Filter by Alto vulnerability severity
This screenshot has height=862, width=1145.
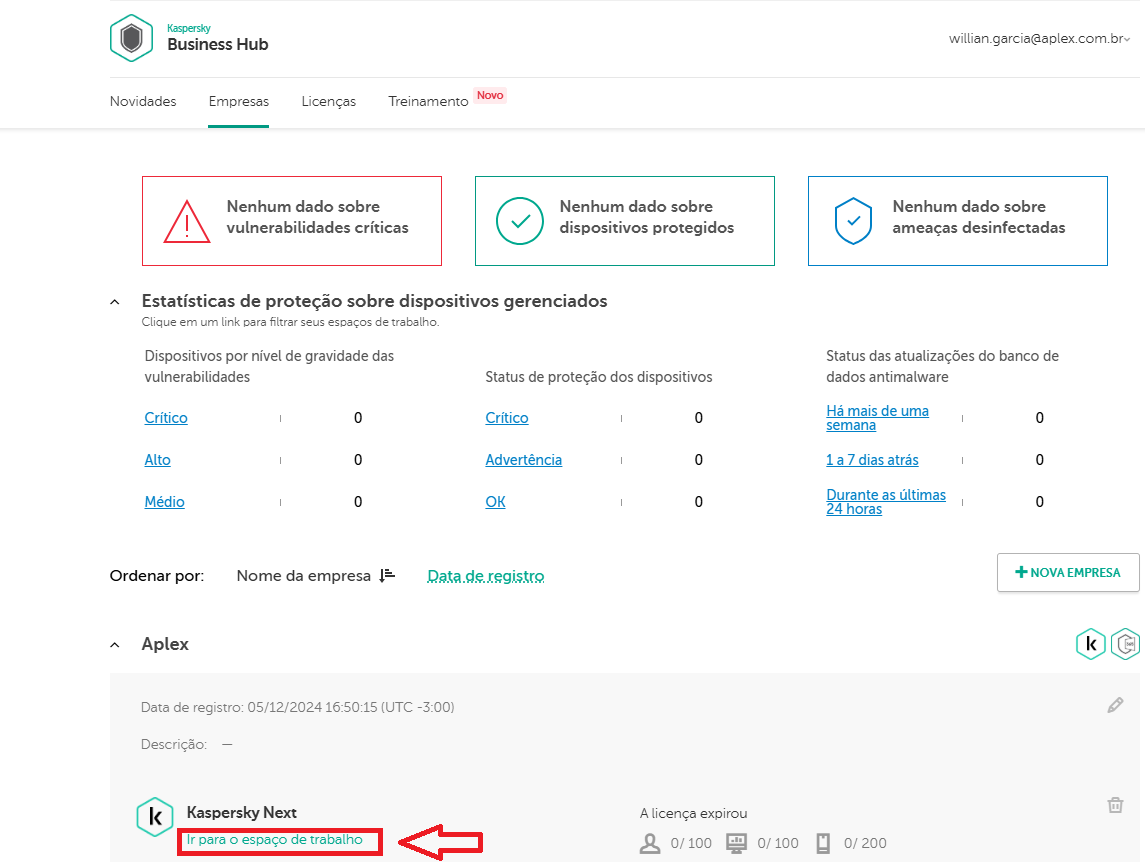click(x=158, y=459)
